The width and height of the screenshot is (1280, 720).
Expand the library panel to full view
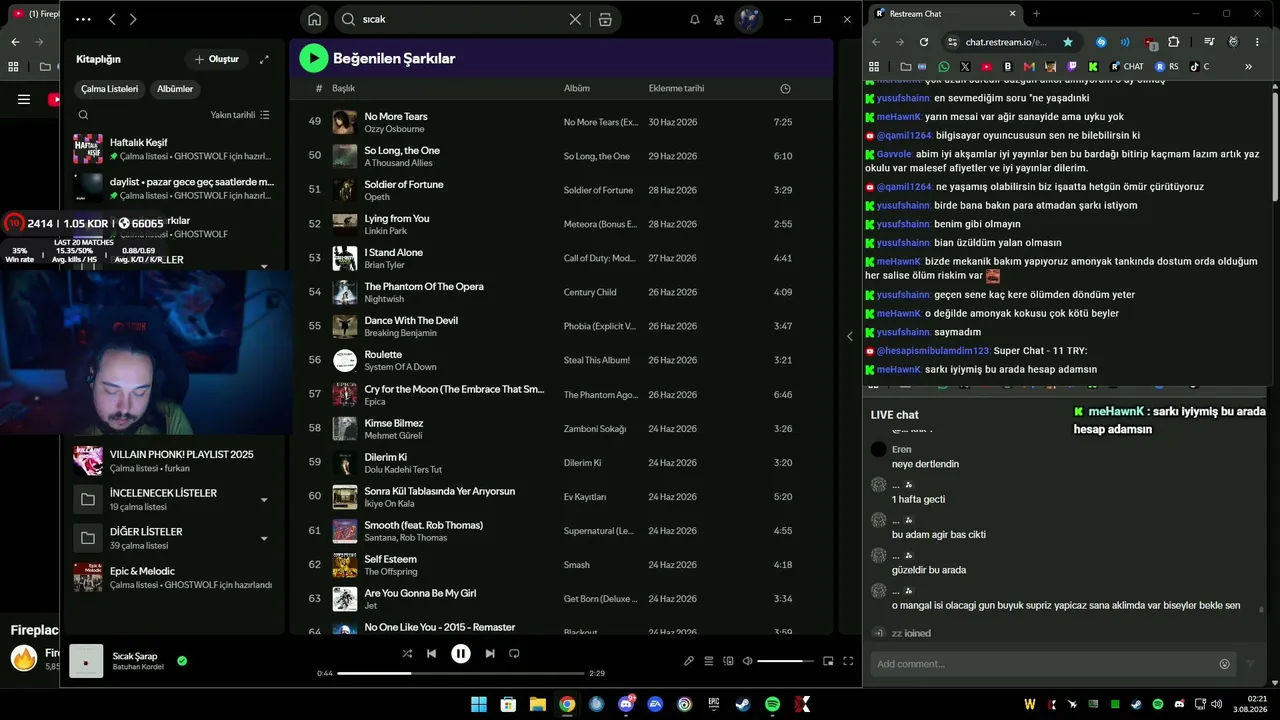click(x=264, y=59)
